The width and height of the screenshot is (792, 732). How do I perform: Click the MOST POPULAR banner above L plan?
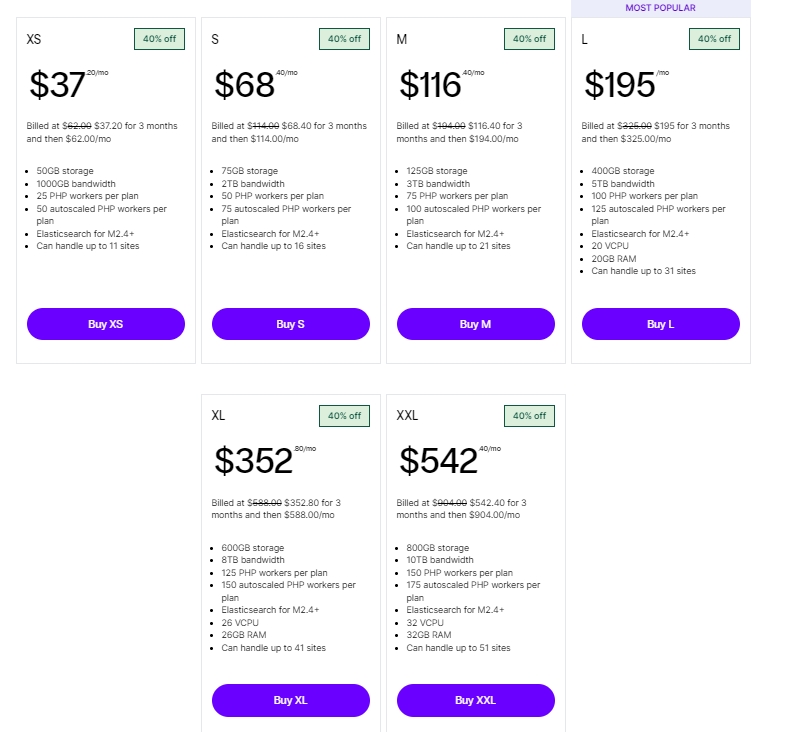660,8
